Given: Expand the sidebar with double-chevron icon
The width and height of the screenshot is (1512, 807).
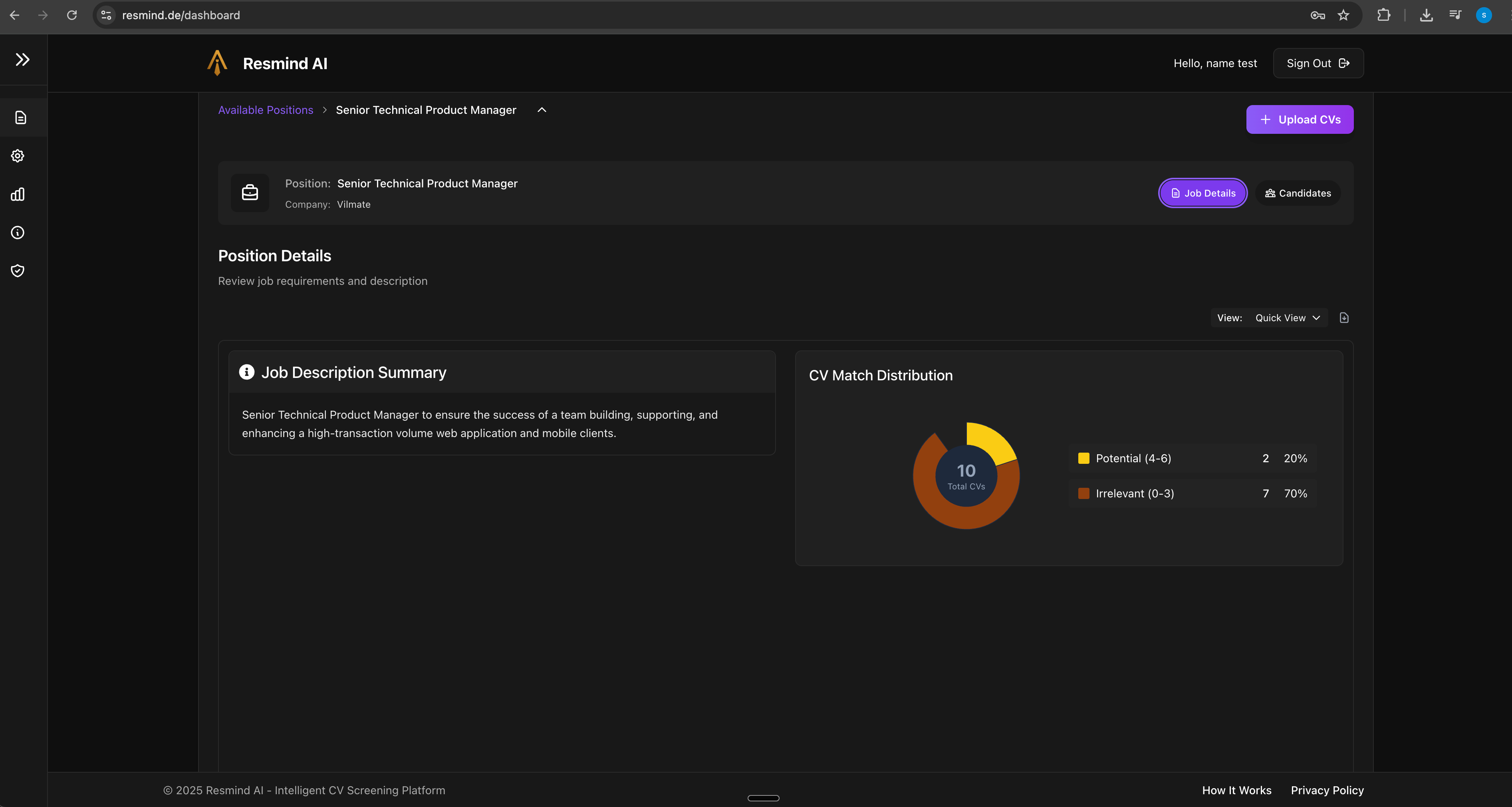Looking at the screenshot, I should click(22, 59).
